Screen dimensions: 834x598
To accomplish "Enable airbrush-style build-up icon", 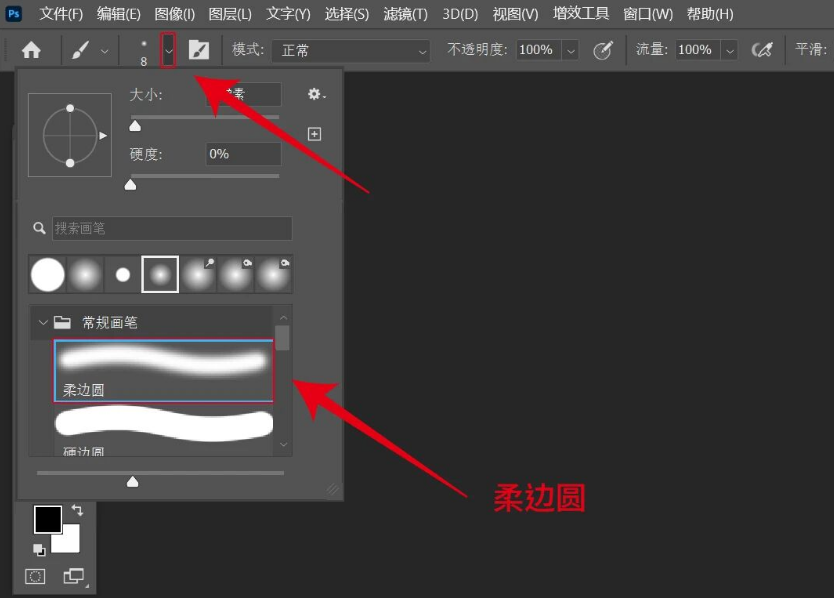I will pyautogui.click(x=762, y=51).
